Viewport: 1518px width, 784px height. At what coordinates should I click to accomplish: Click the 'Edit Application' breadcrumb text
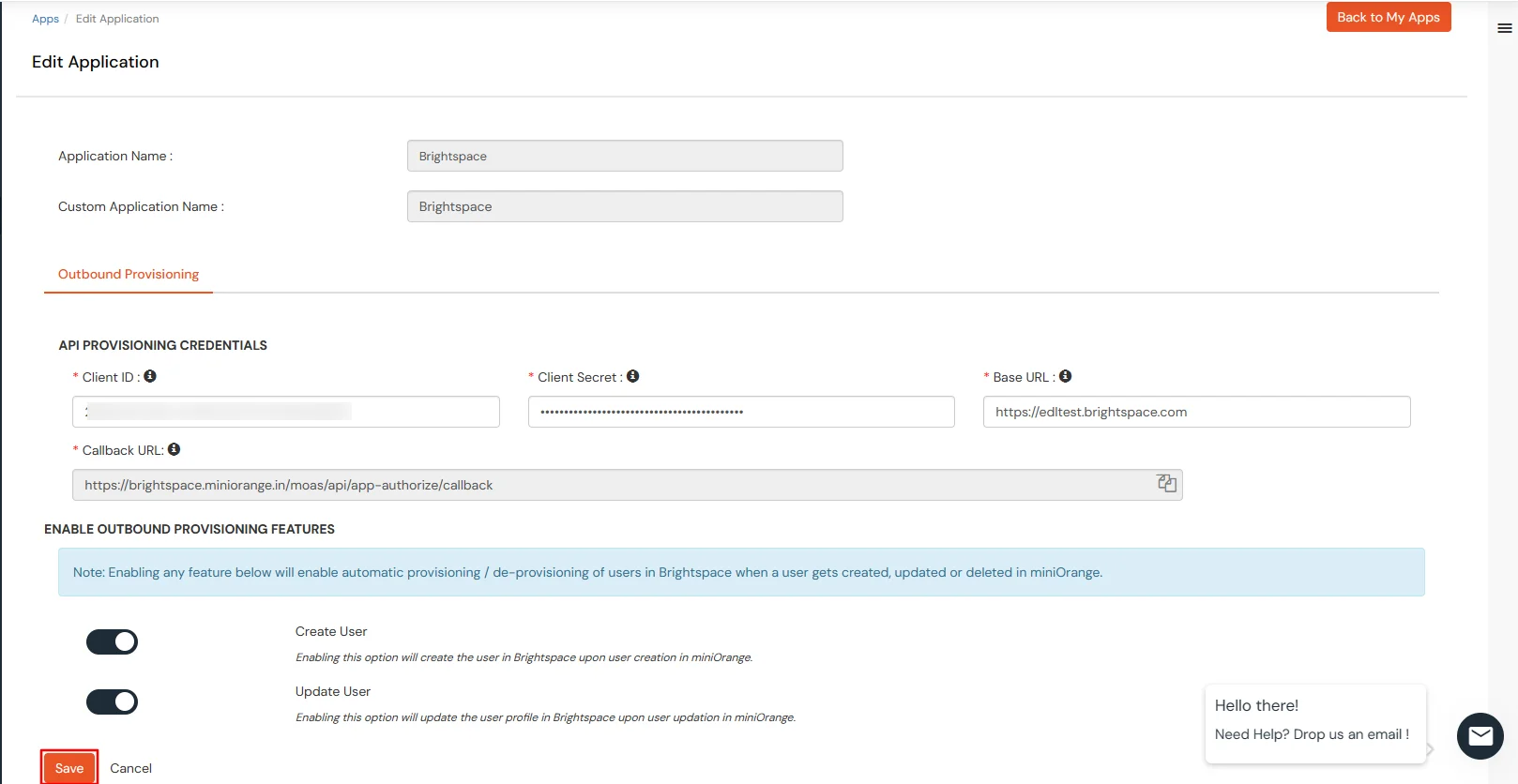point(117,19)
